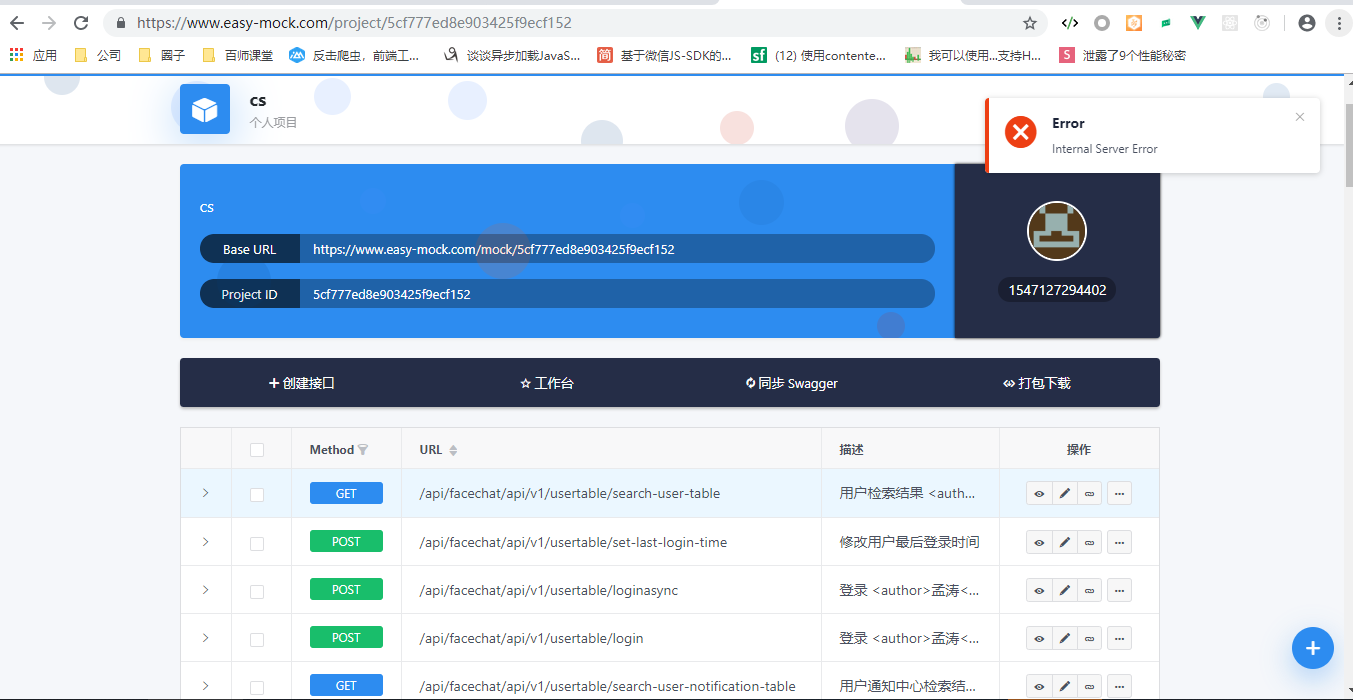Open the Method filter funnel icon
Image resolution: width=1353 pixels, height=700 pixels.
pos(366,449)
